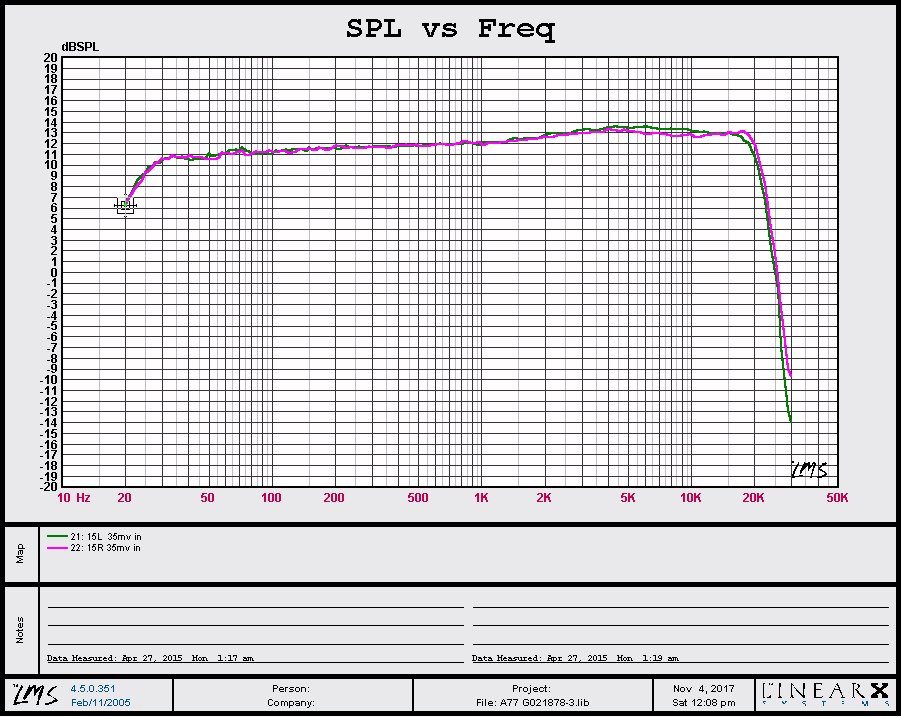
Task: Click the dBSPL axis unit label
Action: [80, 47]
